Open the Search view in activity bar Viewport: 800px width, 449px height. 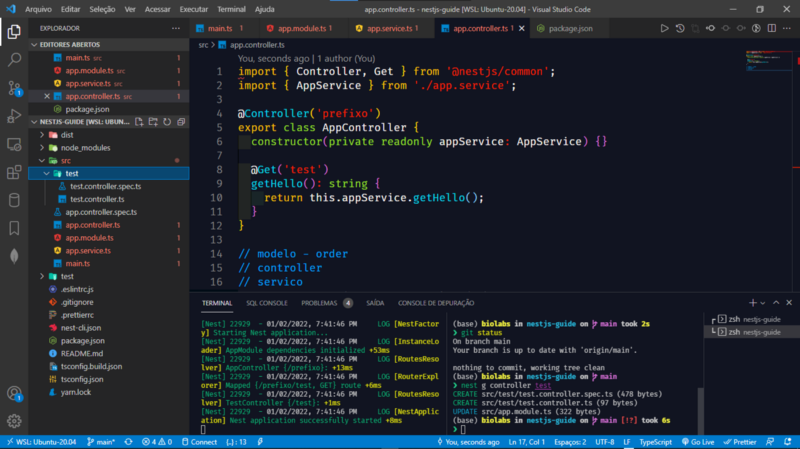[x=14, y=60]
